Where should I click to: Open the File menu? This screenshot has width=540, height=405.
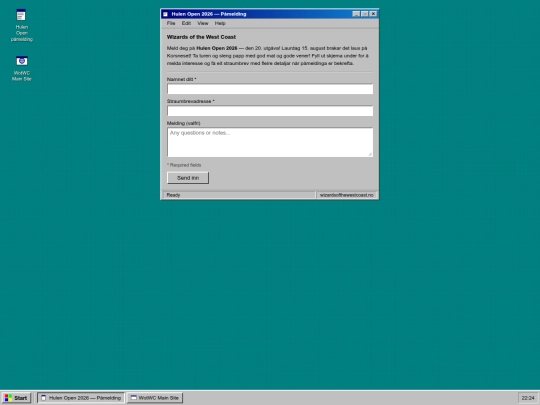(x=171, y=23)
